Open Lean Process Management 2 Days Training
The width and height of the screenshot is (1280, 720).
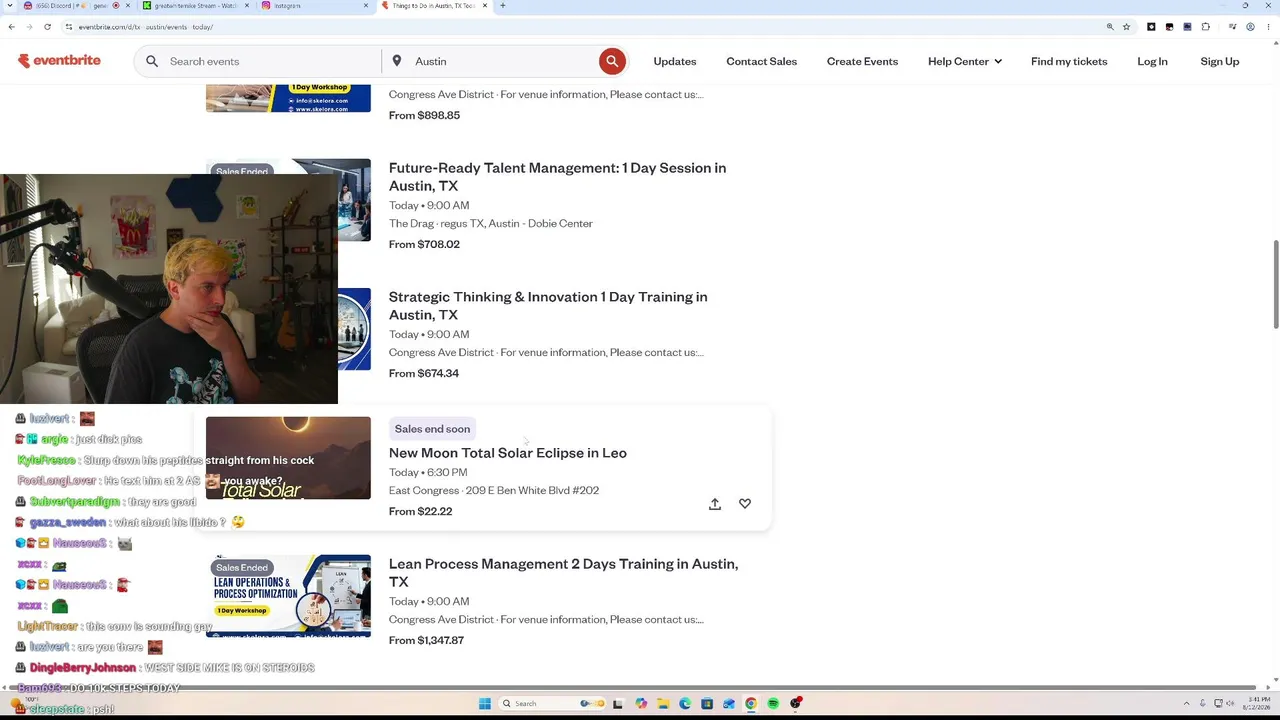563,572
